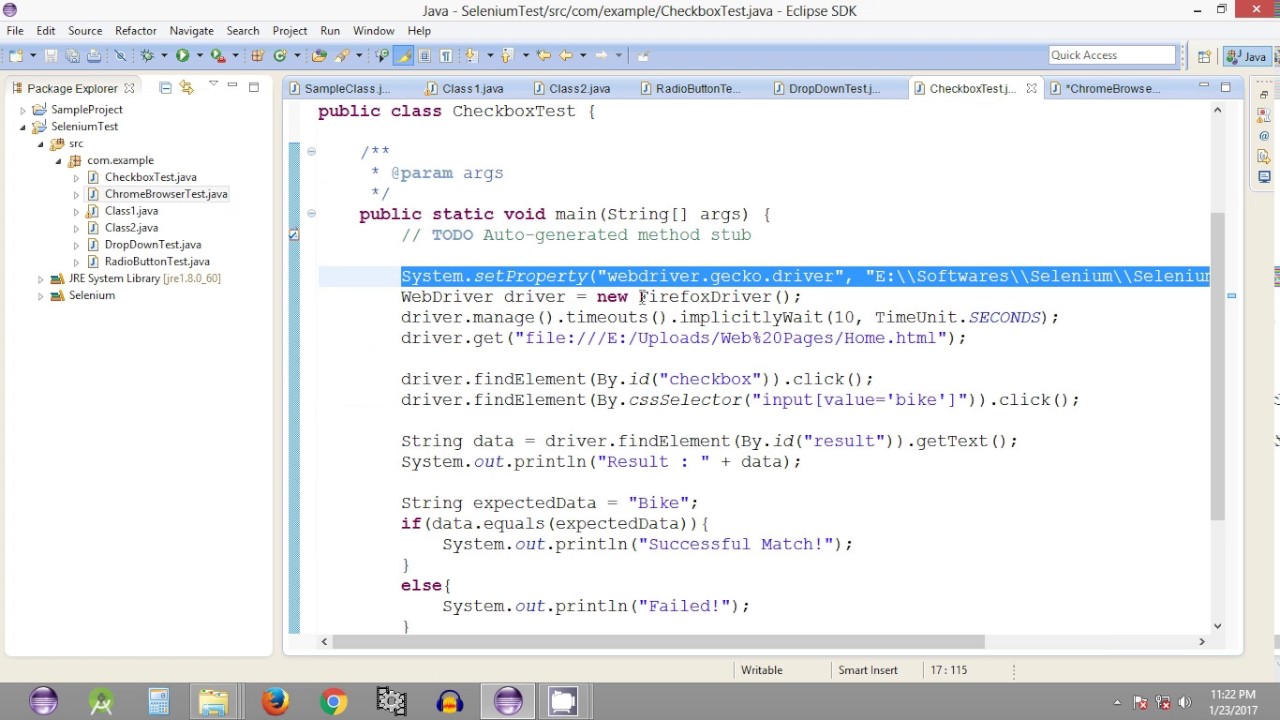Click the Save All toolbar icon
This screenshot has width=1280, height=720.
click(x=72, y=56)
